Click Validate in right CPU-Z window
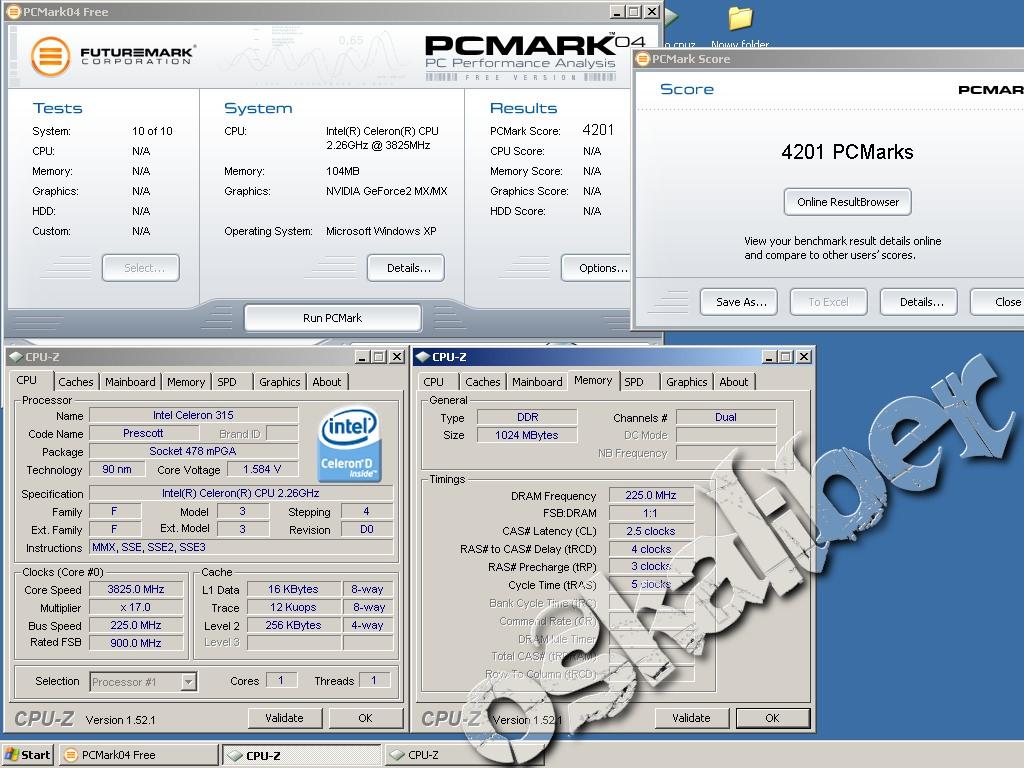The width and height of the screenshot is (1024, 768). point(692,718)
